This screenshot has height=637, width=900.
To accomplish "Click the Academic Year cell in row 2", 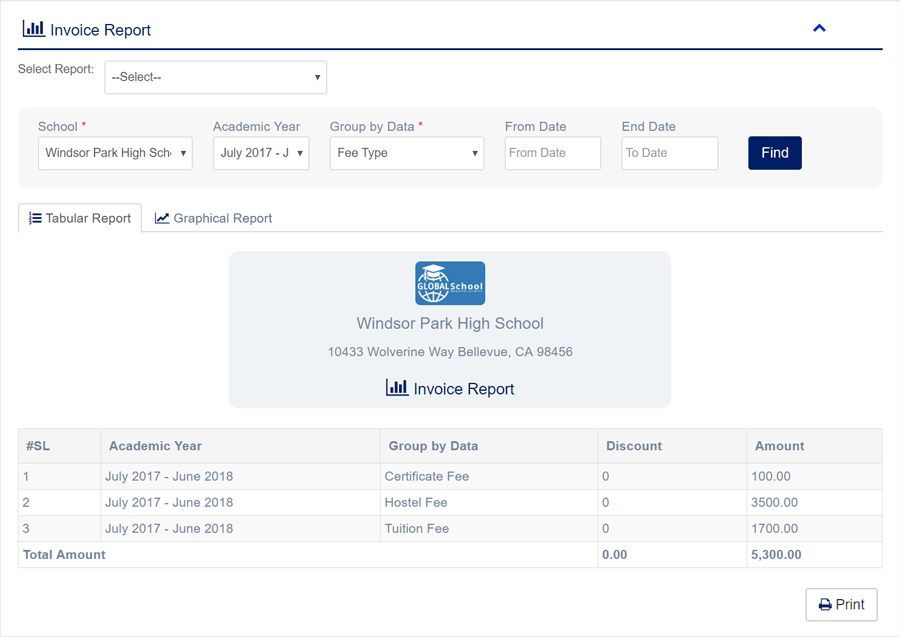I will (240, 502).
